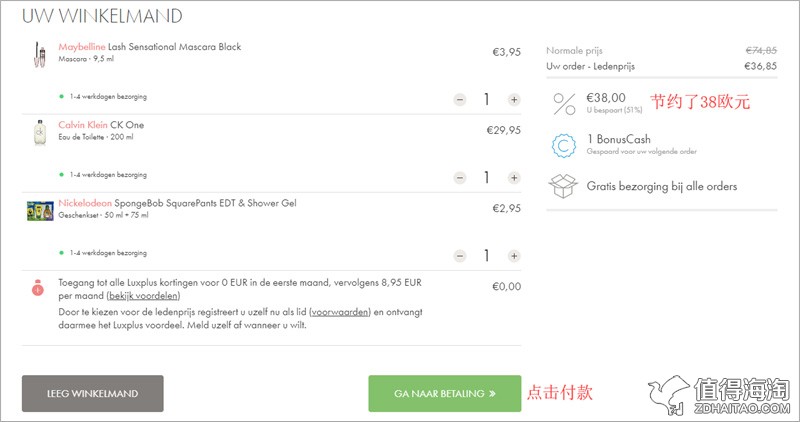Click the GA NAAR BETALING button

click(x=444, y=393)
